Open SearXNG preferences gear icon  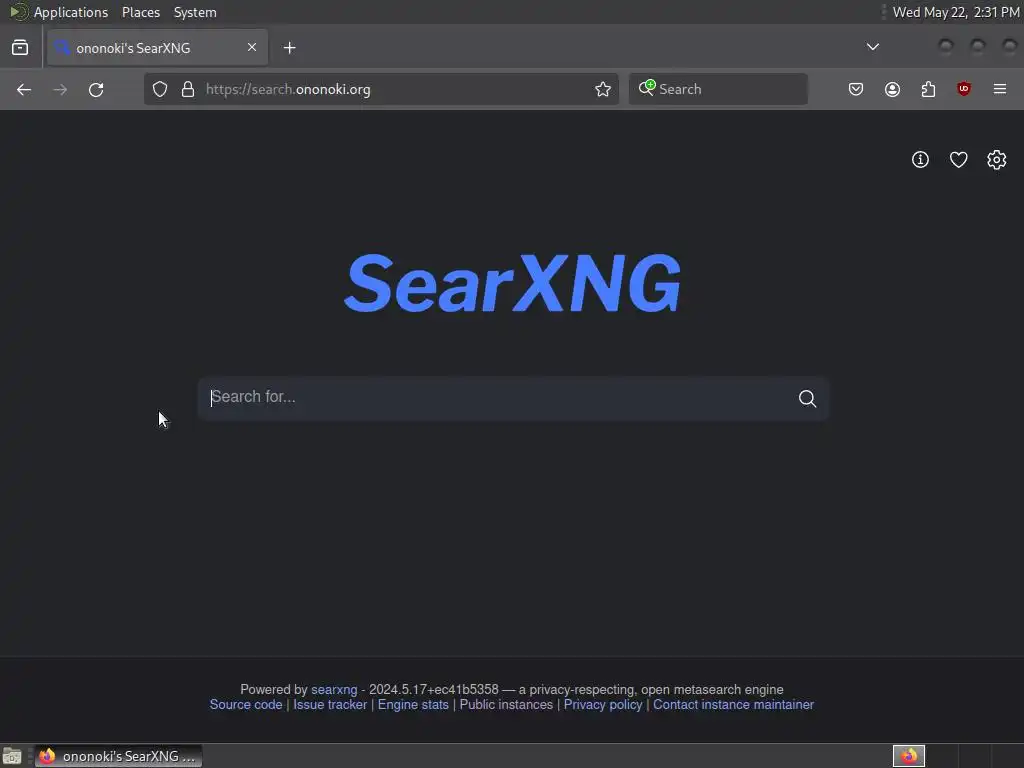pos(997,159)
